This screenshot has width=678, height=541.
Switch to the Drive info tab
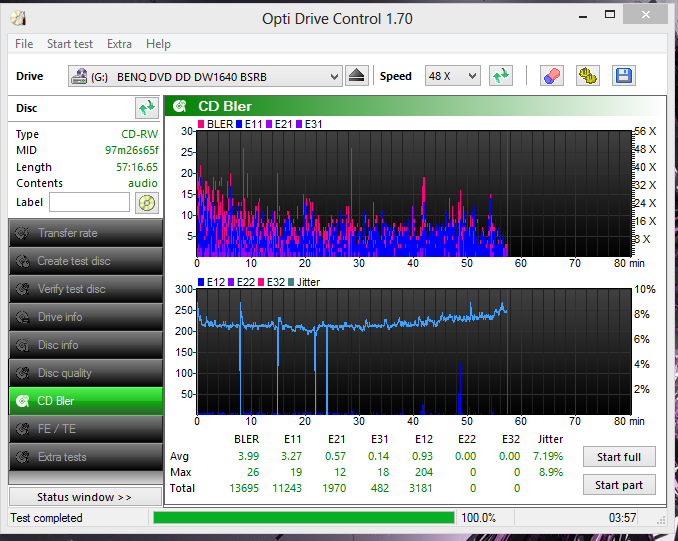point(86,317)
